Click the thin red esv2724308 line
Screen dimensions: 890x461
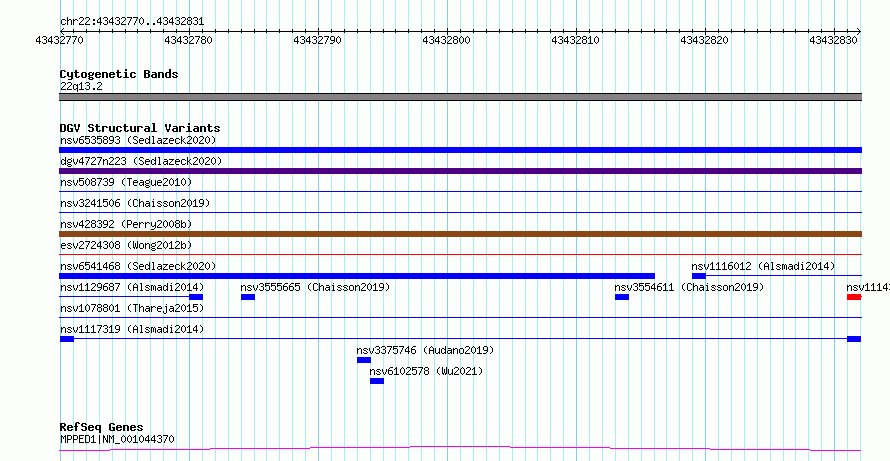(x=460, y=255)
